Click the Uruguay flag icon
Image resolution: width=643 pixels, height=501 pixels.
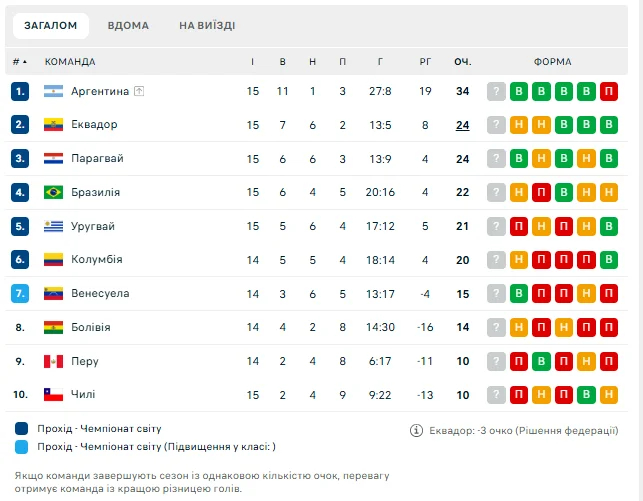[53, 227]
